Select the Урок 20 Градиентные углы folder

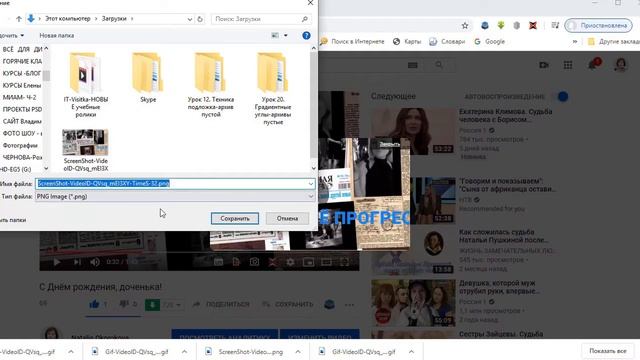(x=273, y=89)
